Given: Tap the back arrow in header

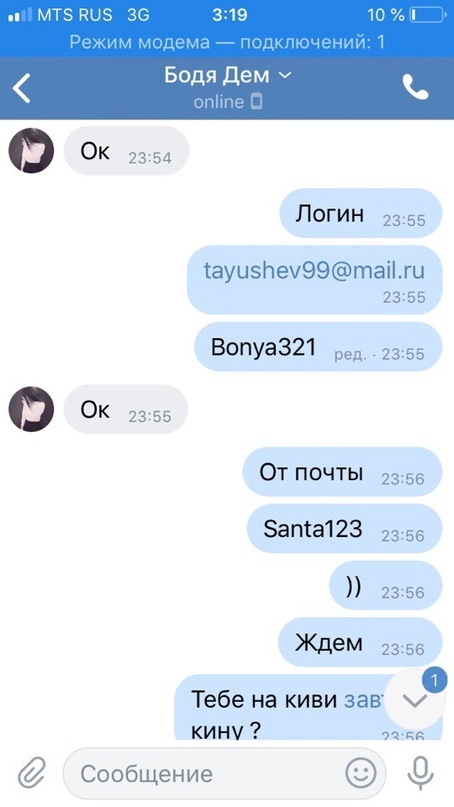Looking at the screenshot, I should 22,88.
